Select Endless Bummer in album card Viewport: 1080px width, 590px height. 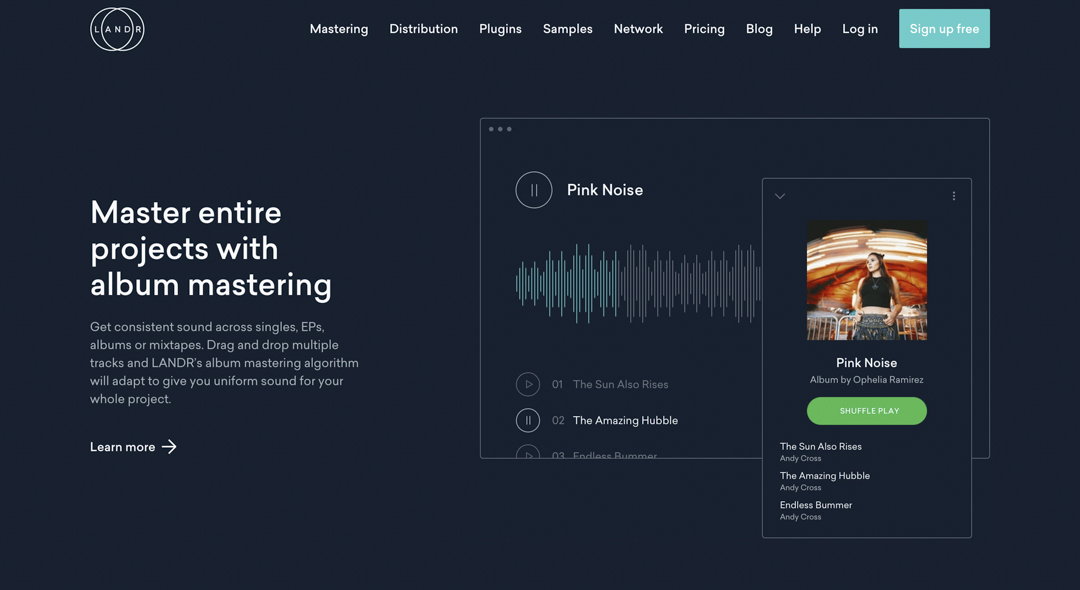point(816,510)
